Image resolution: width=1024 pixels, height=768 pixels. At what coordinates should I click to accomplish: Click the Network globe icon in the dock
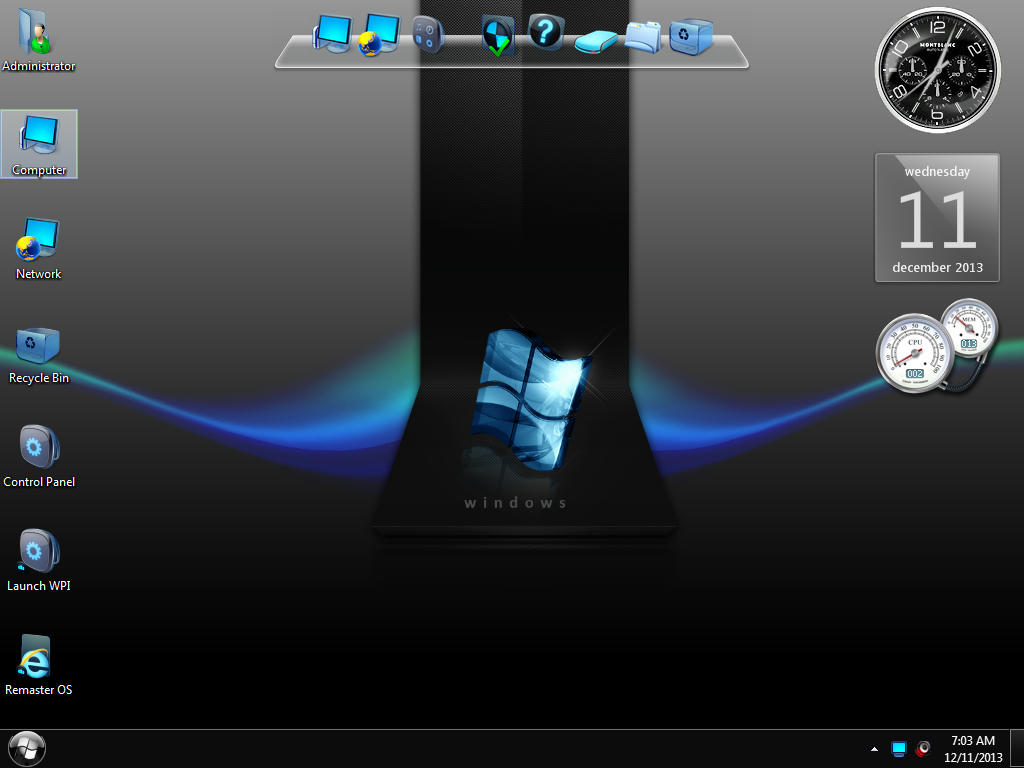coord(379,34)
